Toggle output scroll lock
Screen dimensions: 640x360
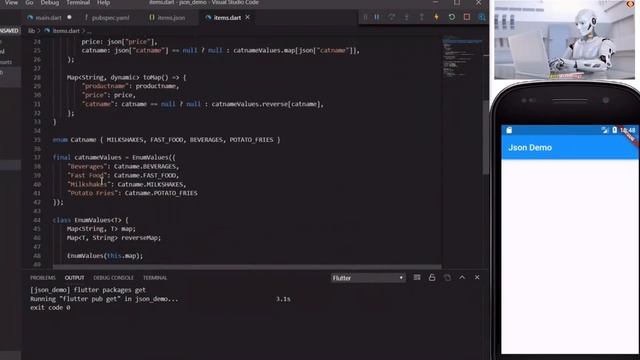(432, 278)
